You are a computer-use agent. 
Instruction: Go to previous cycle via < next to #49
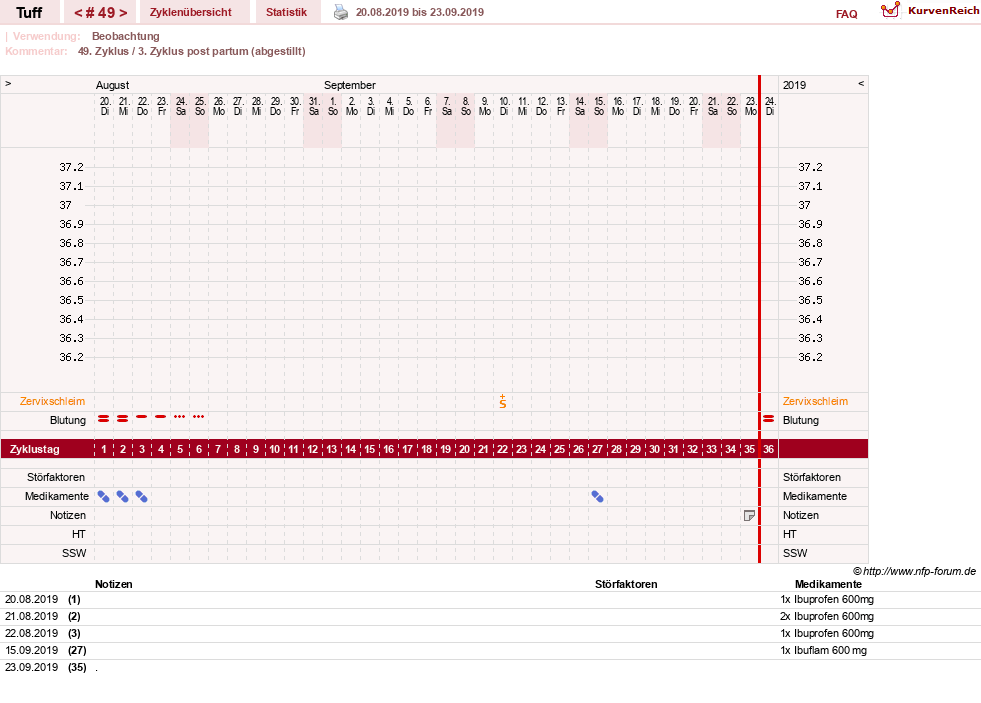click(78, 13)
